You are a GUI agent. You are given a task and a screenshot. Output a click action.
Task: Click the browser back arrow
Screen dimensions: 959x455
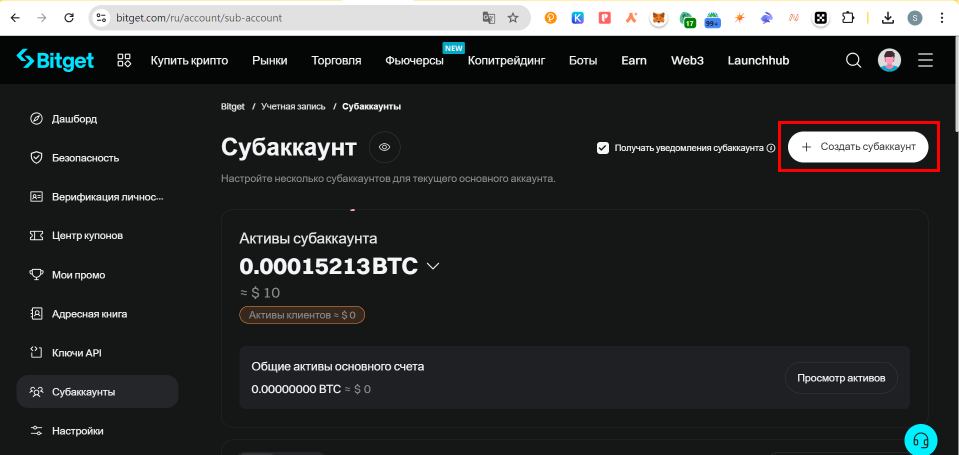pyautogui.click(x=15, y=18)
